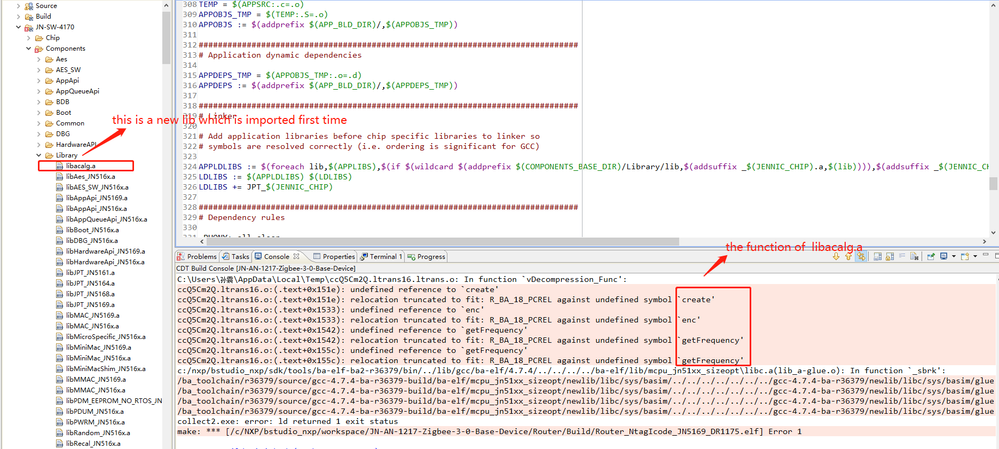The image size is (999, 449).
Task: Click the libAppApi_JN5169.a file icon
Action: coord(59,198)
